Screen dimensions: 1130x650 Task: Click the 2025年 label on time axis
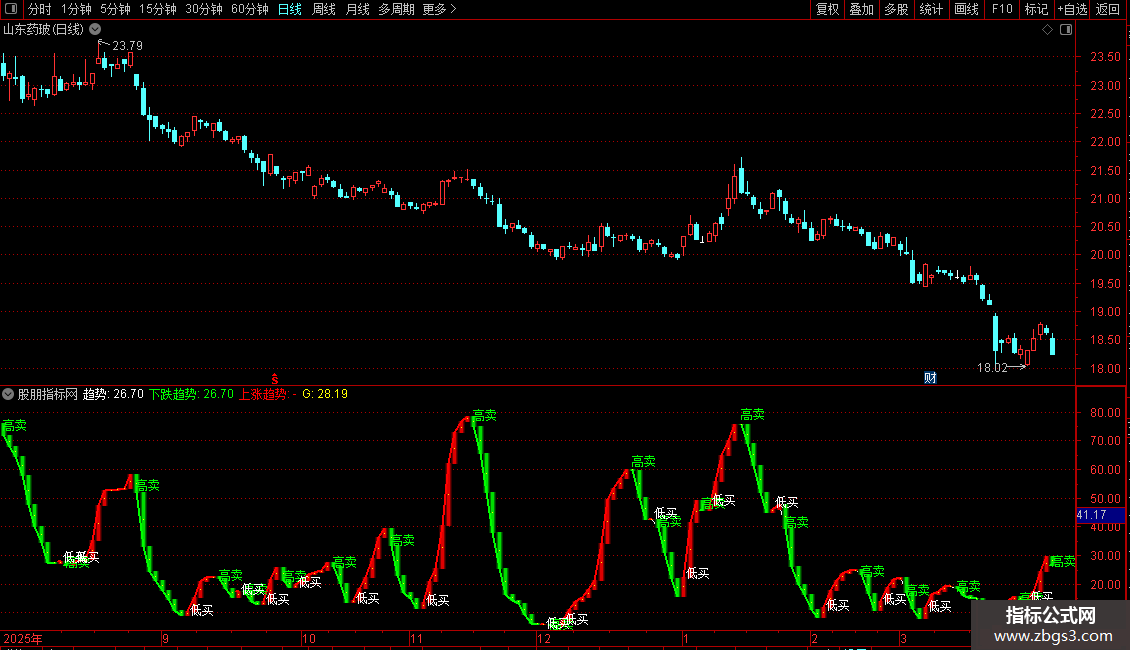23,638
